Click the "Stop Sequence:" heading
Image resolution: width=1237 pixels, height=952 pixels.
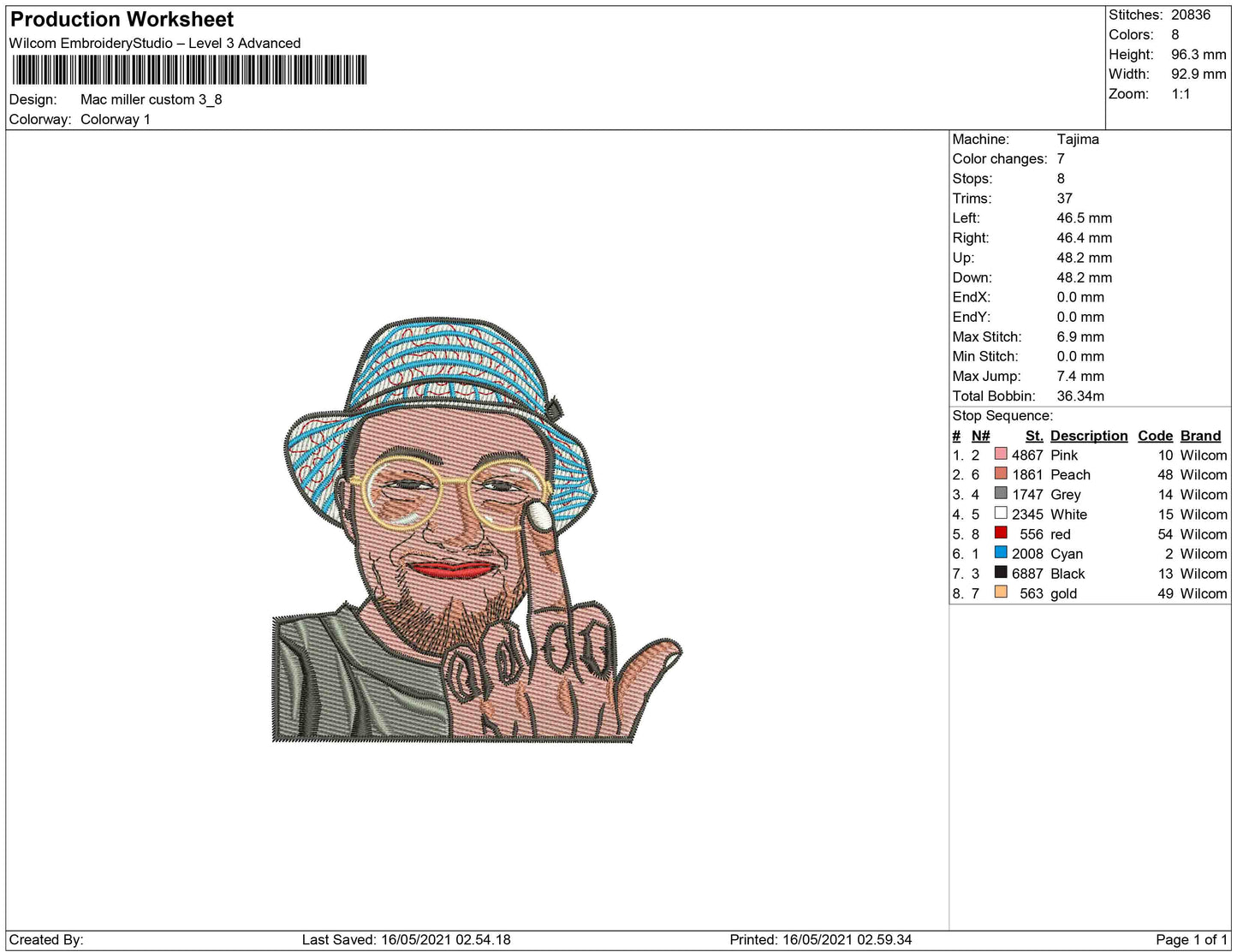(x=1002, y=415)
